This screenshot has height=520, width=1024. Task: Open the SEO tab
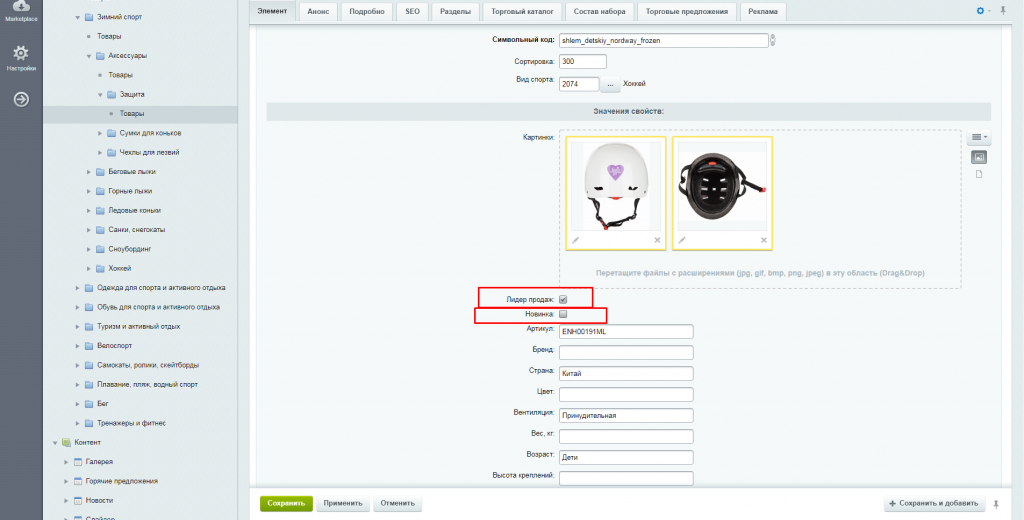[412, 12]
